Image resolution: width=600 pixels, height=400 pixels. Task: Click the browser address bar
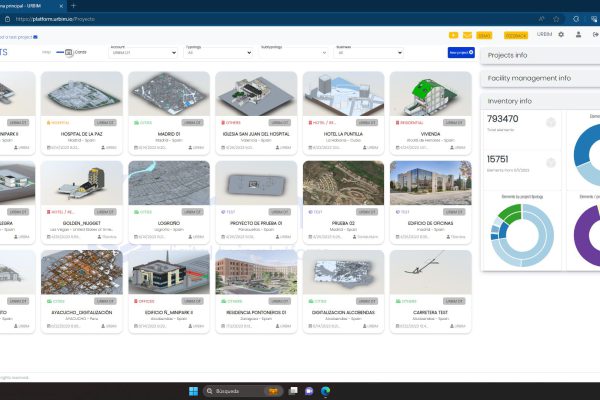pyautogui.click(x=268, y=19)
